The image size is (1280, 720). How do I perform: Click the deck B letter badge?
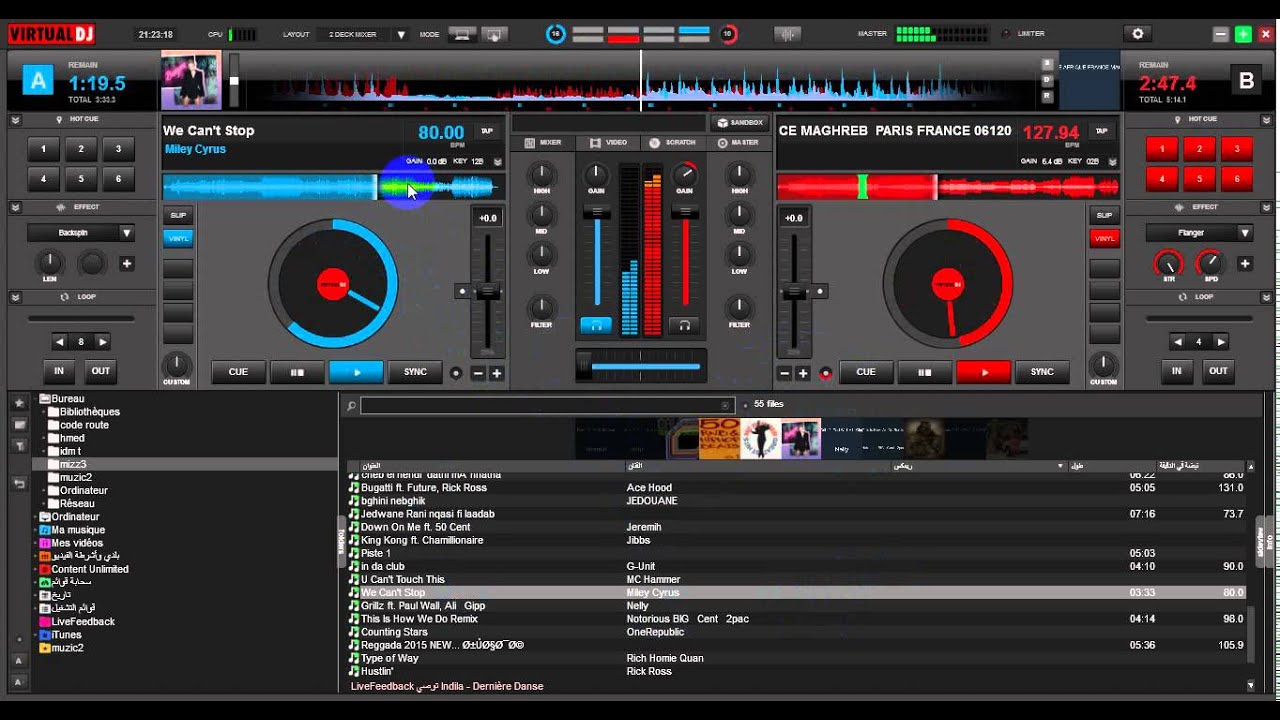coord(1246,81)
